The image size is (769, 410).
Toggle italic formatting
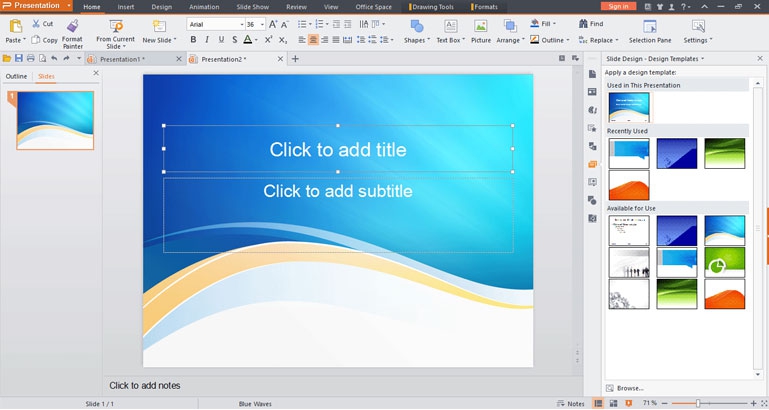pyautogui.click(x=207, y=40)
